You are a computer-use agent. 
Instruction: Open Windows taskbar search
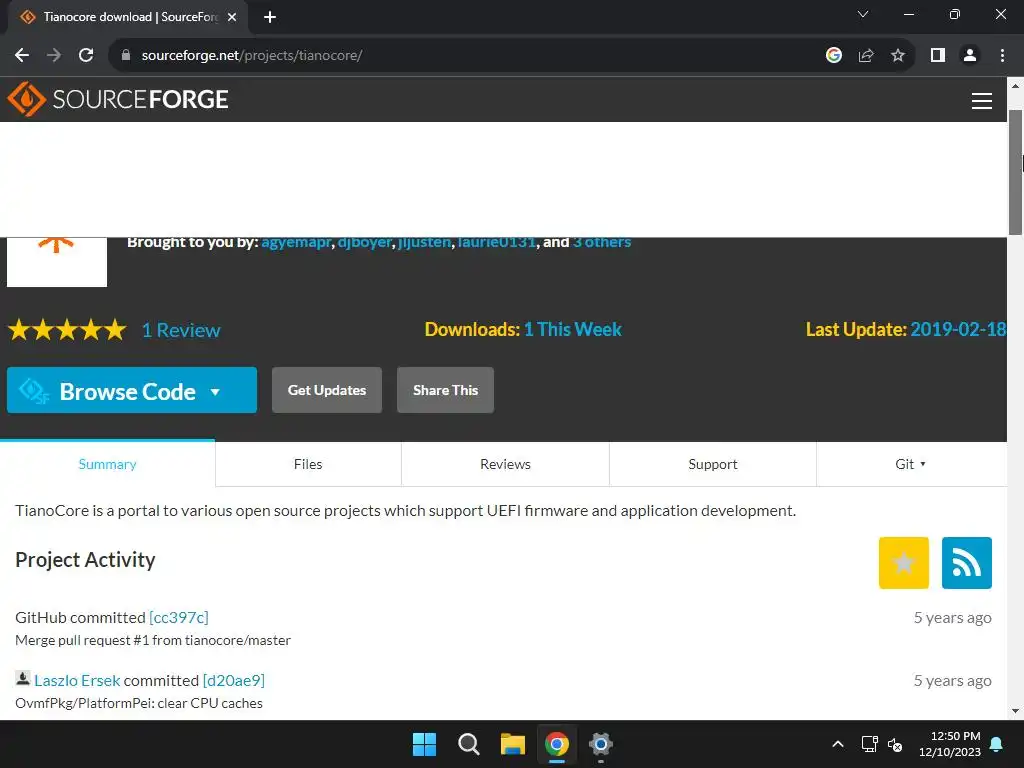click(x=468, y=744)
